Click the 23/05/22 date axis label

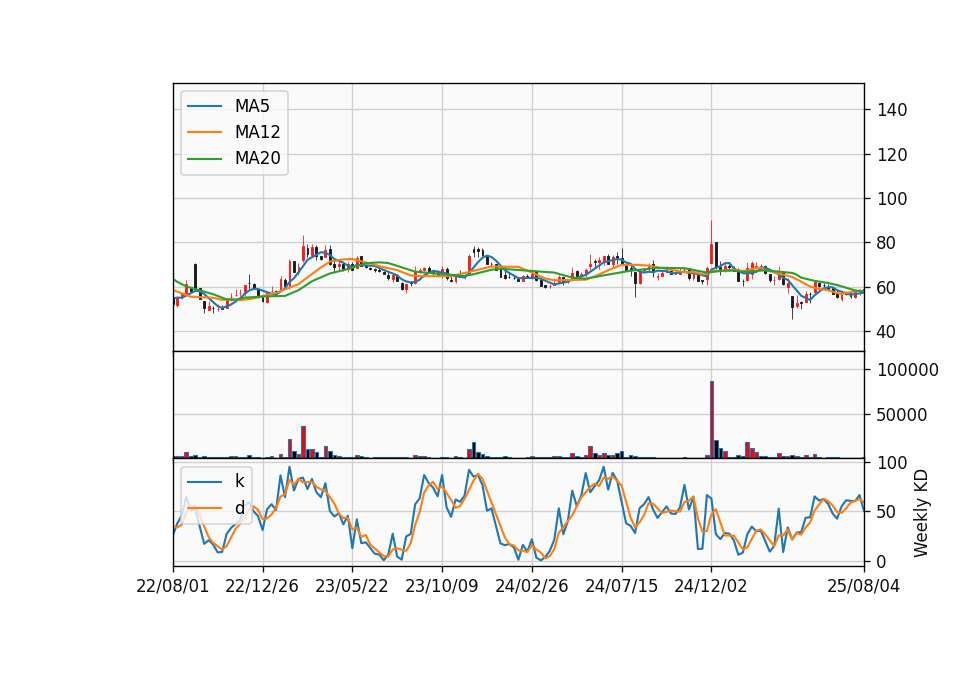click(x=351, y=586)
